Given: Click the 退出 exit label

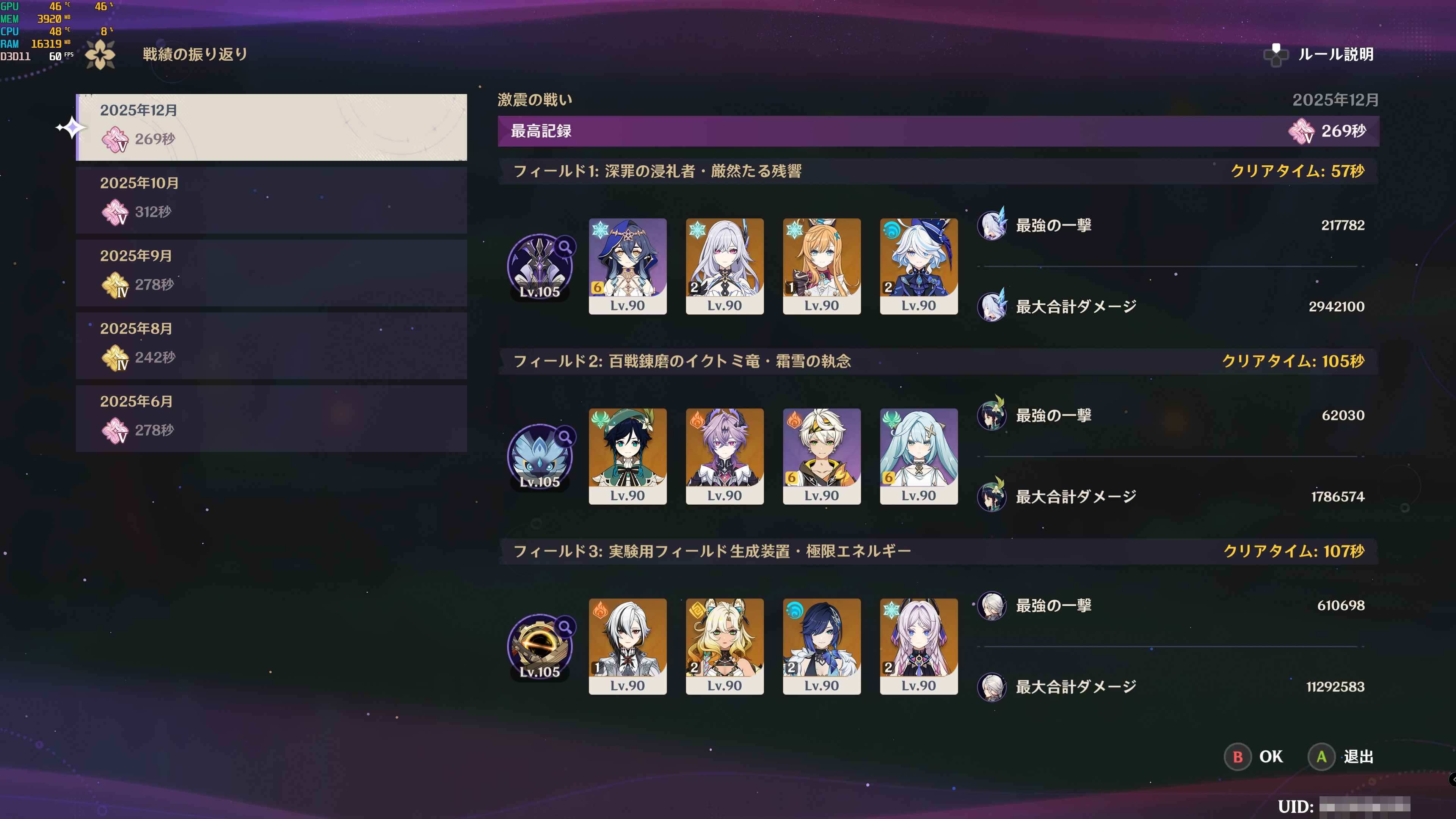Looking at the screenshot, I should point(1358,756).
